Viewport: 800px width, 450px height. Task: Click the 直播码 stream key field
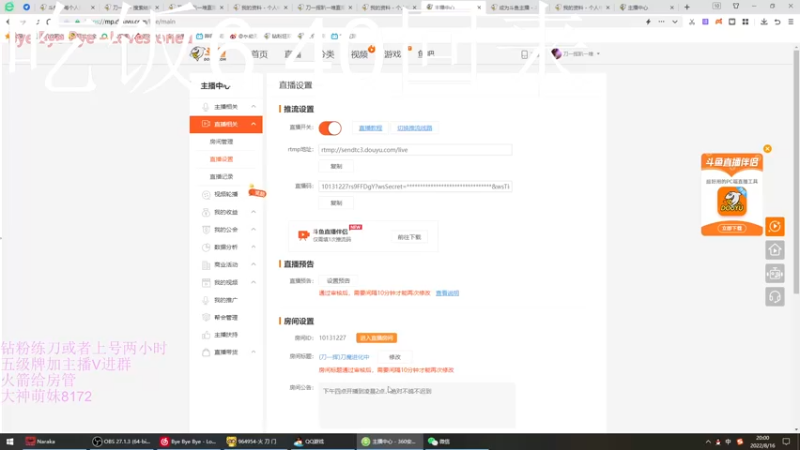click(415, 187)
